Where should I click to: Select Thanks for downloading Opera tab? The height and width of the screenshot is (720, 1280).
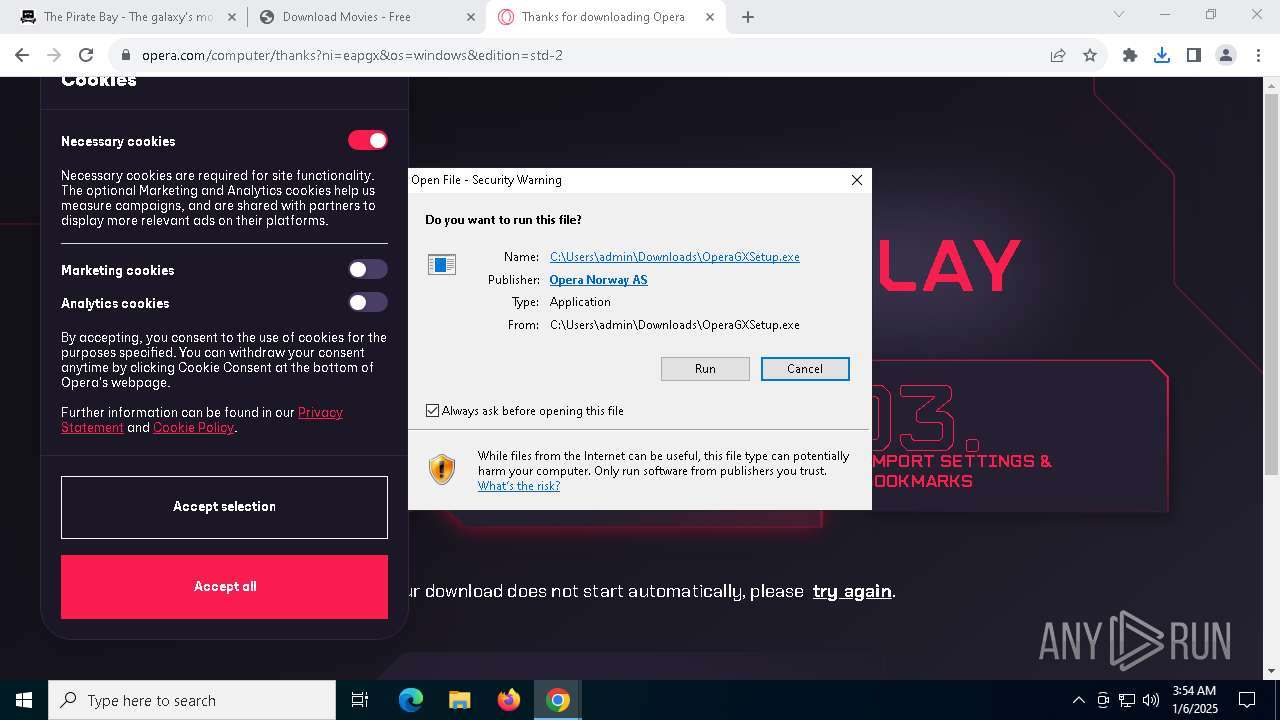pyautogui.click(x=606, y=16)
